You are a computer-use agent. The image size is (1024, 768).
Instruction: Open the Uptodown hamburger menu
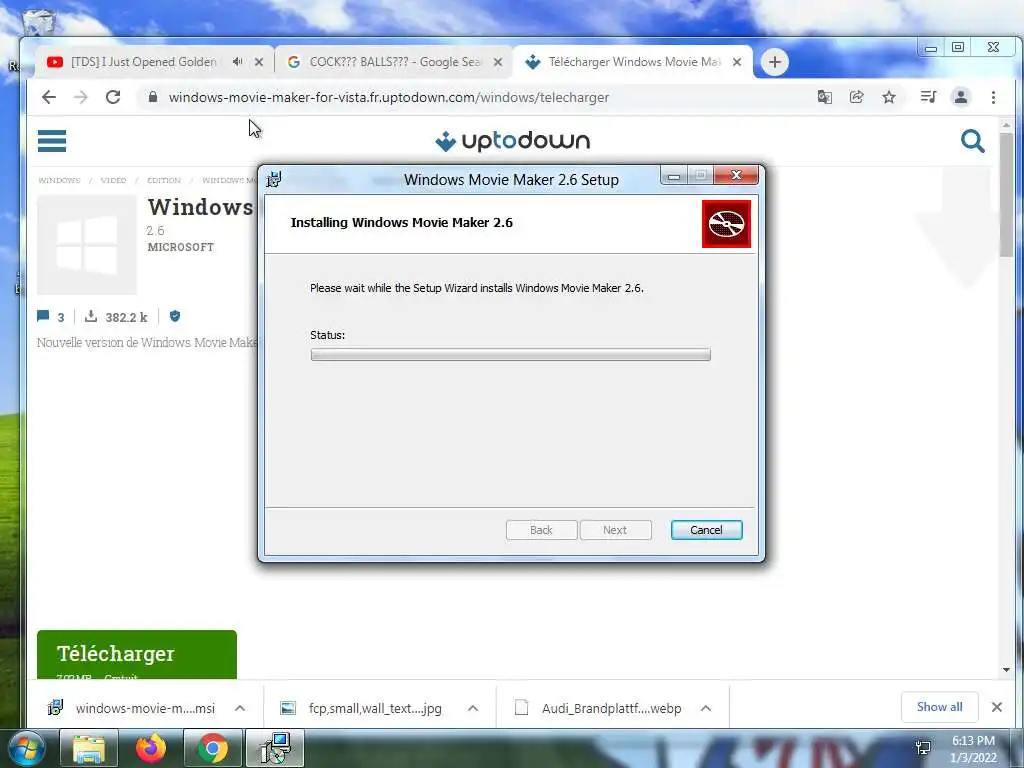coord(52,140)
